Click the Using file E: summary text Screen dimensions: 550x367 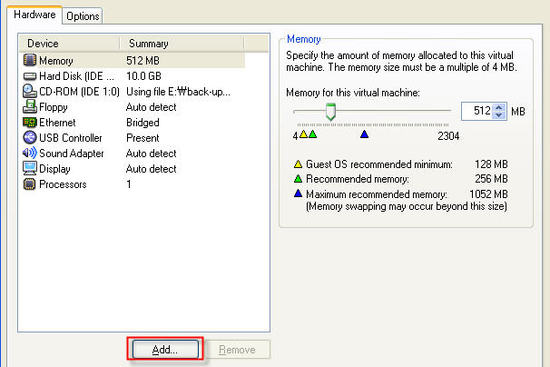179,92
